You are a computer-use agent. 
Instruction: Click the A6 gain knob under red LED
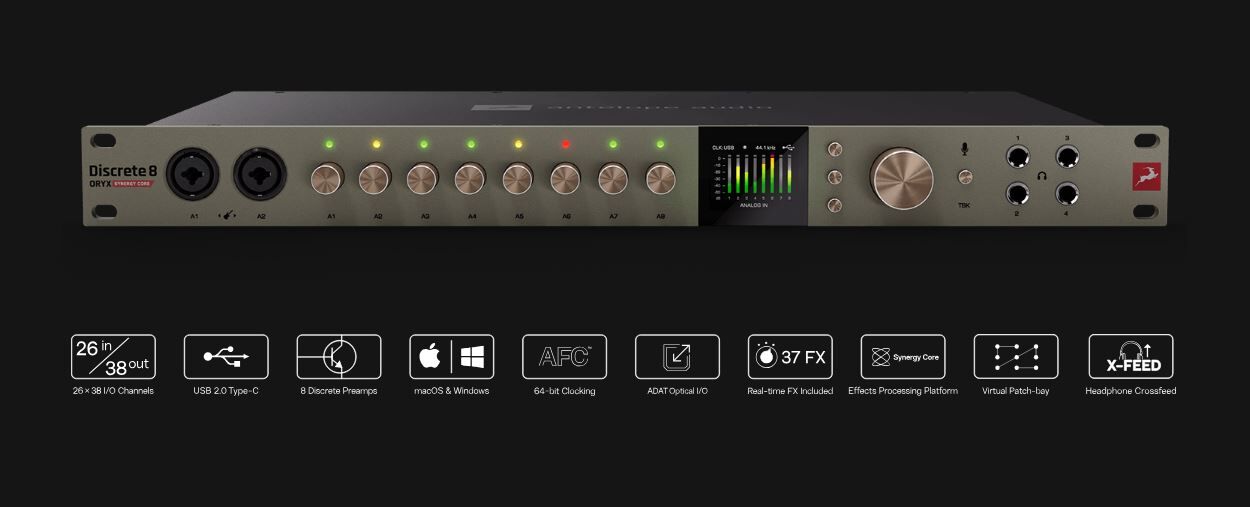tap(566, 179)
